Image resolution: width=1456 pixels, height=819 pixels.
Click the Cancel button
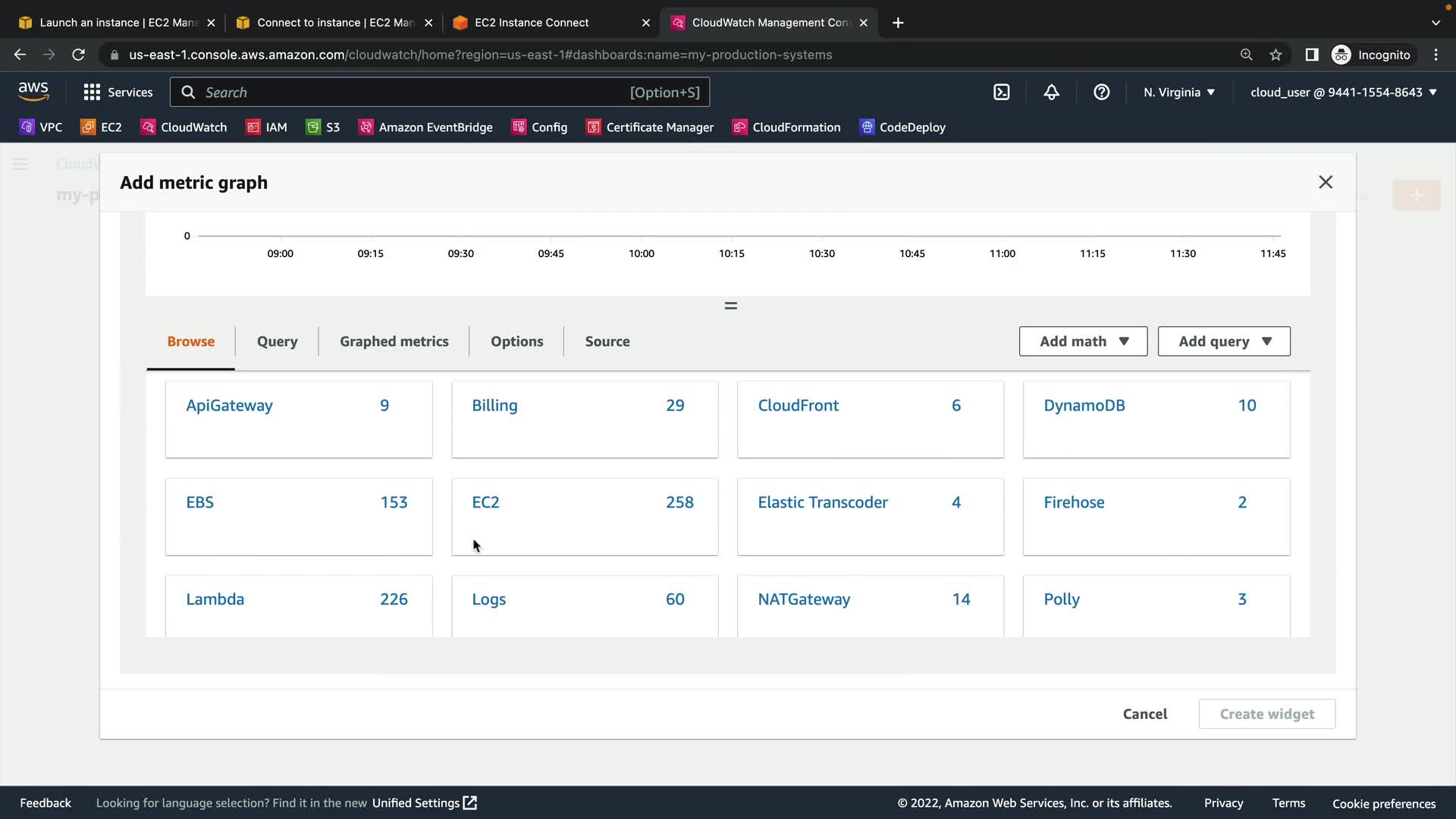[1144, 714]
